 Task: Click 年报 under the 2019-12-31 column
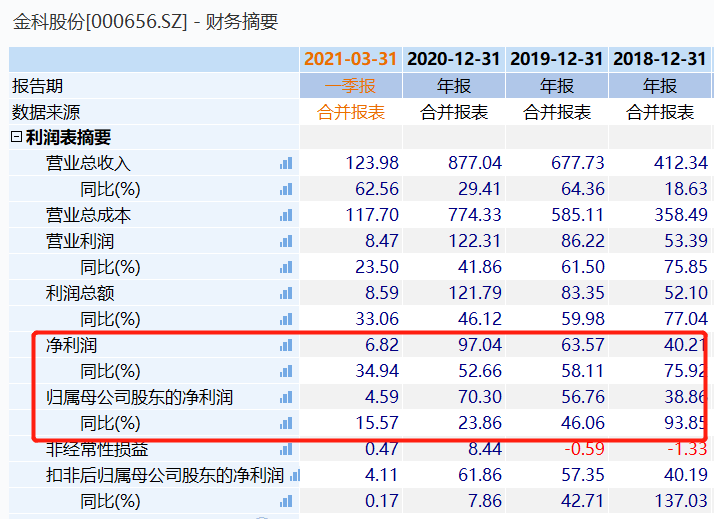point(556,86)
